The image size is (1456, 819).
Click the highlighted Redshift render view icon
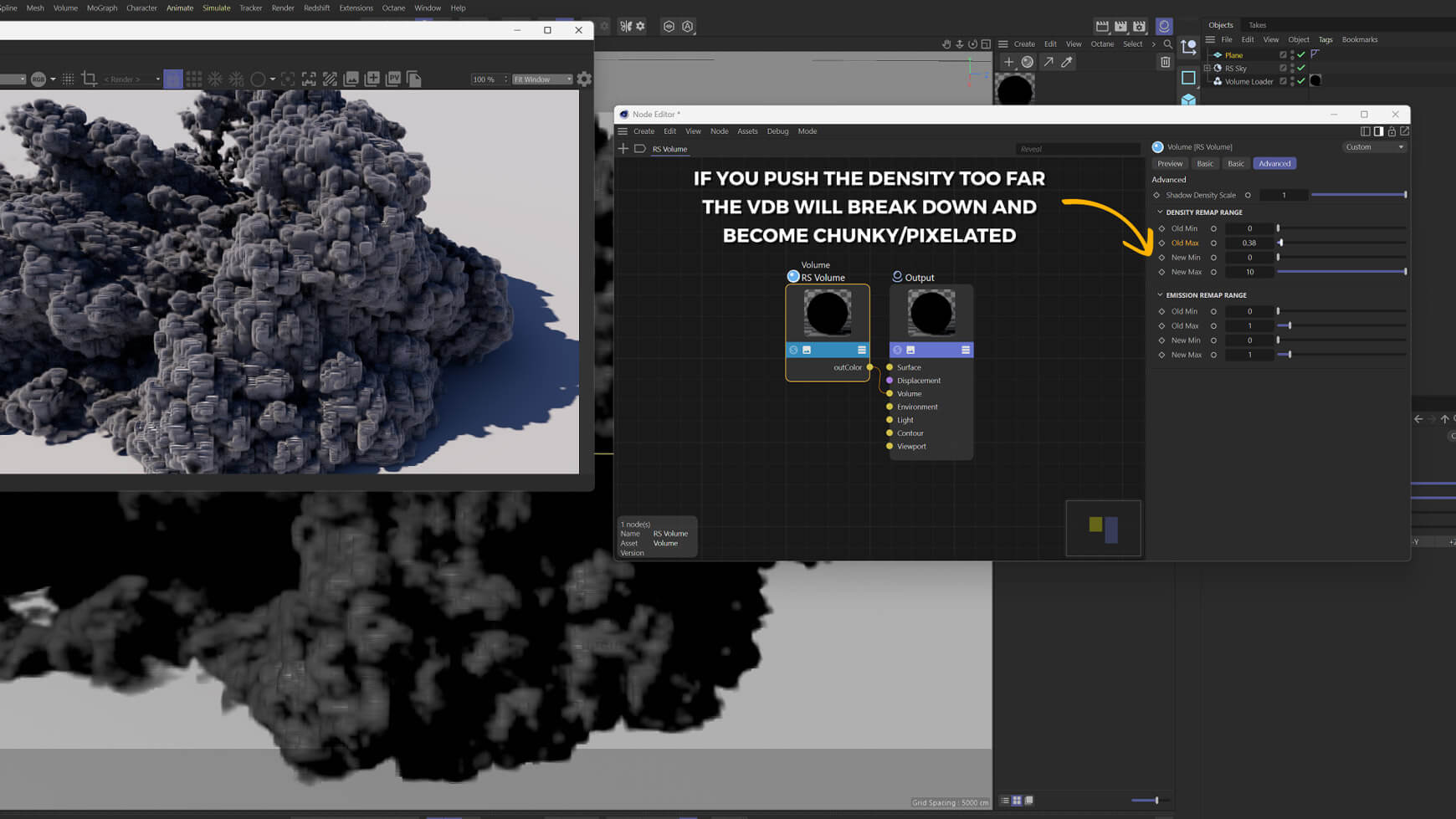click(x=1164, y=26)
